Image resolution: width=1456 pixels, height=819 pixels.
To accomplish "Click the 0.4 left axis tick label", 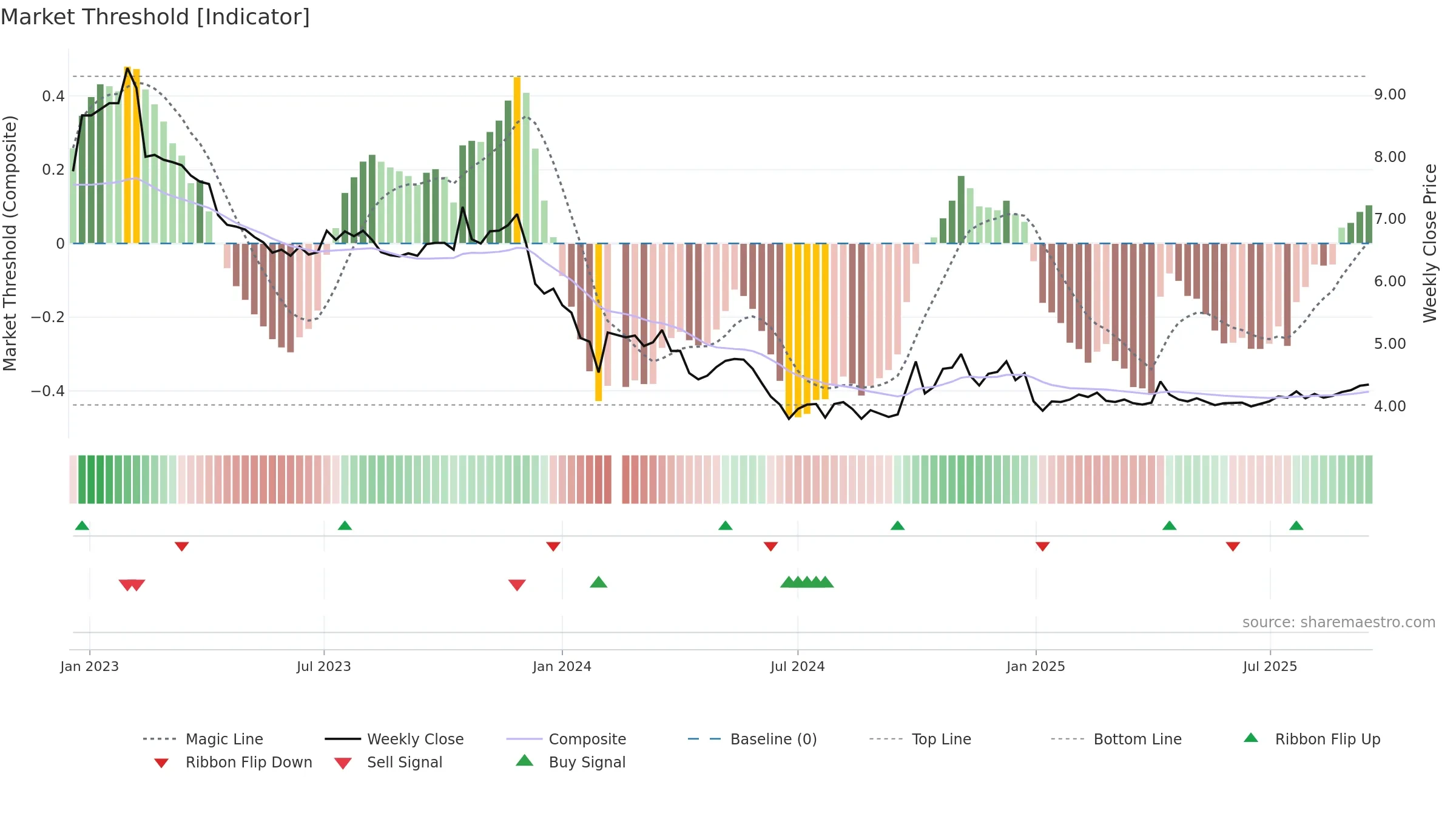I will click(53, 96).
